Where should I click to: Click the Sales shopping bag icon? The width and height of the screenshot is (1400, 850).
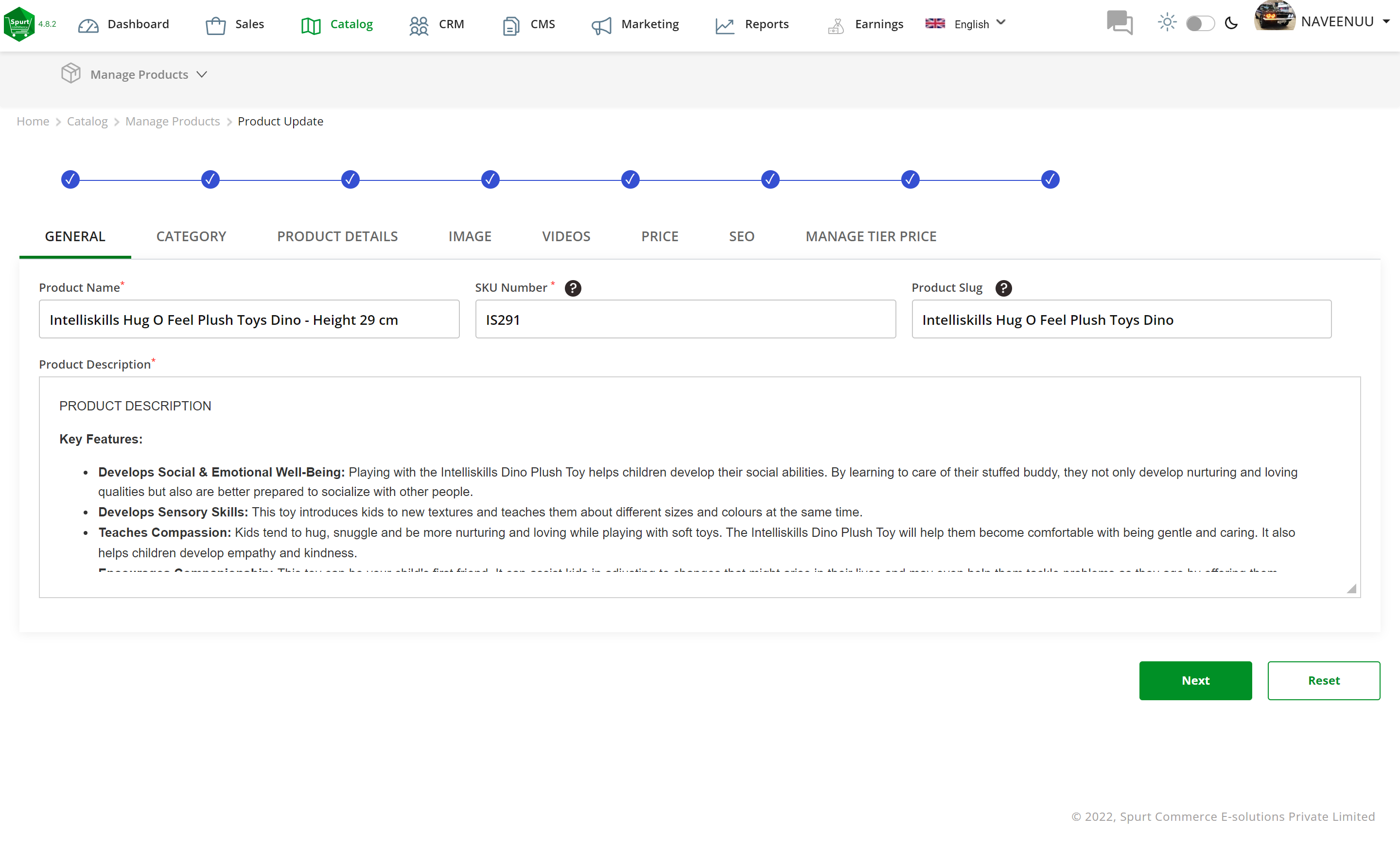pyautogui.click(x=215, y=25)
